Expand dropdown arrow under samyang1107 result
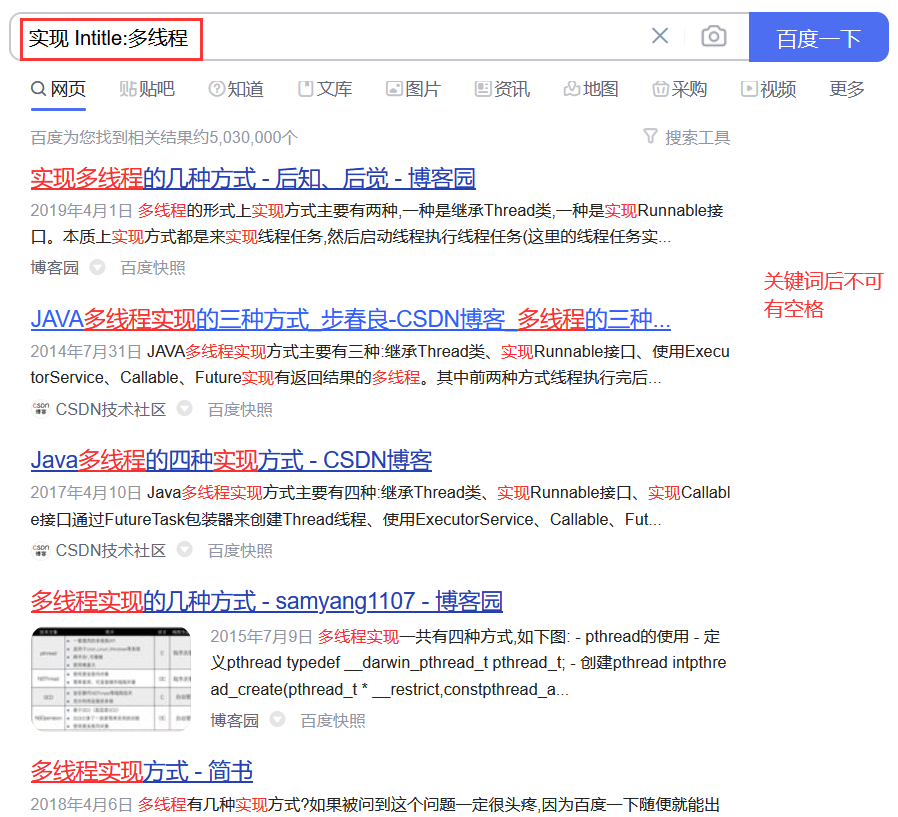The image size is (898, 817). [x=277, y=719]
